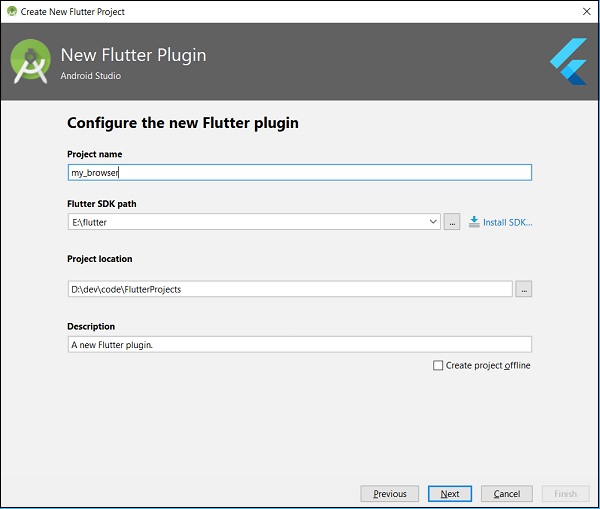Open the Install SDK link
This screenshot has width=600, height=509.
507,222
